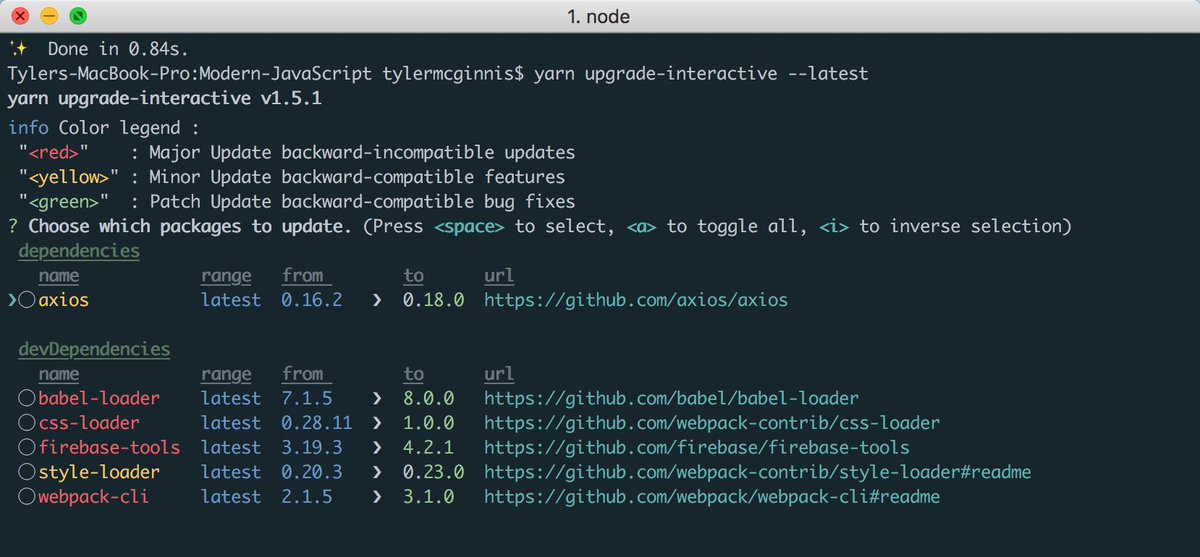The width and height of the screenshot is (1200, 557).
Task: Click the sparkle icon before Done
Action: pos(17,47)
